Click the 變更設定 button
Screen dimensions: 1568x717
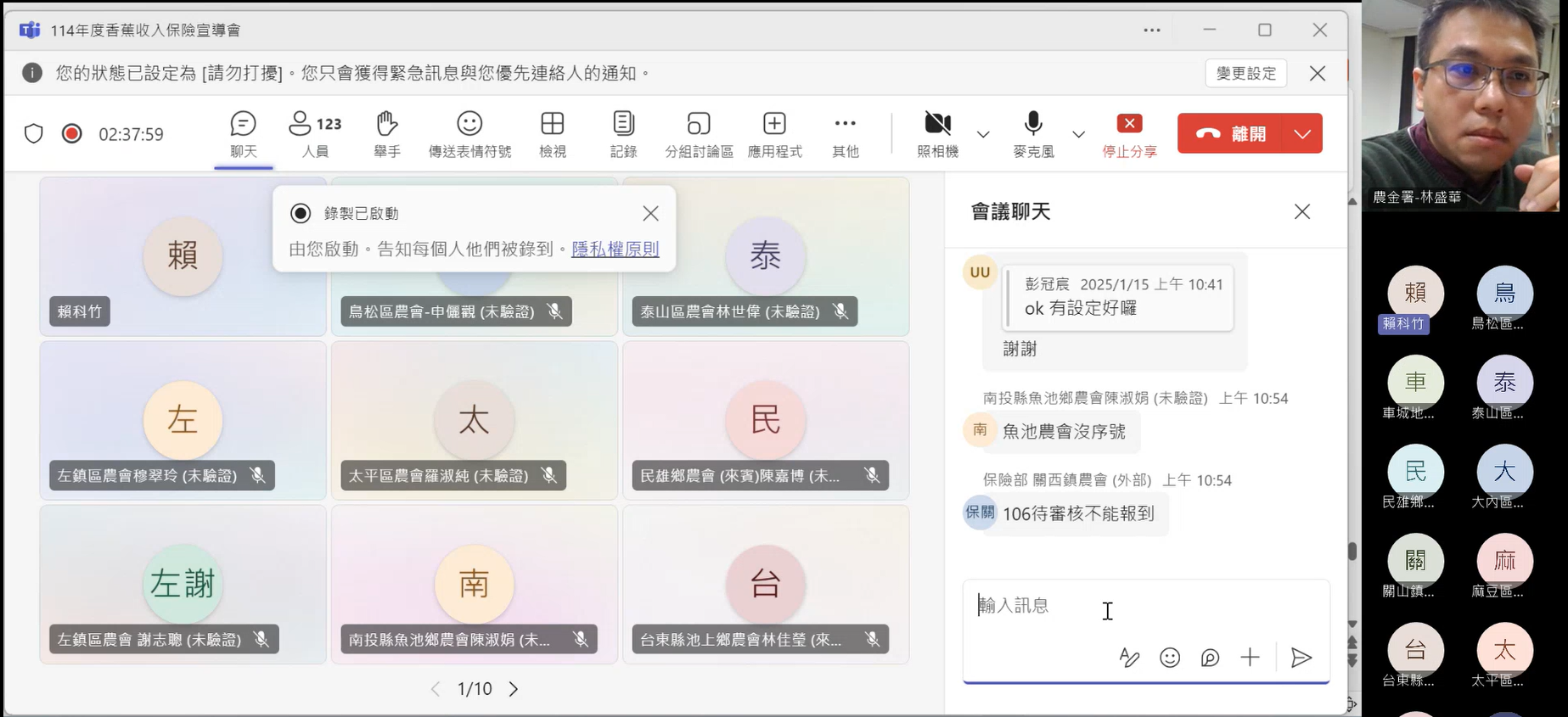(1245, 73)
